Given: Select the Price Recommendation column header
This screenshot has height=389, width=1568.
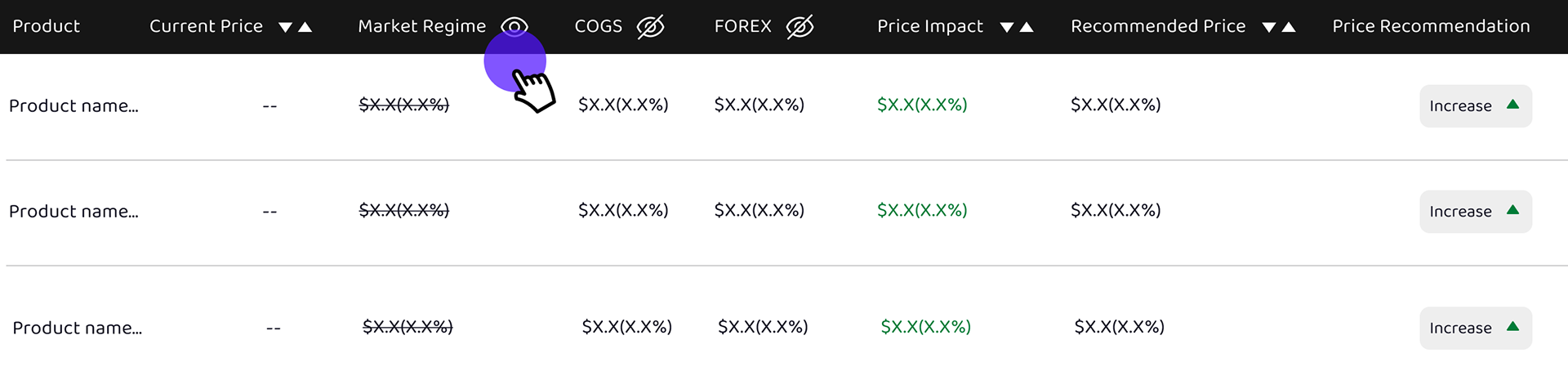Looking at the screenshot, I should coord(1431,26).
